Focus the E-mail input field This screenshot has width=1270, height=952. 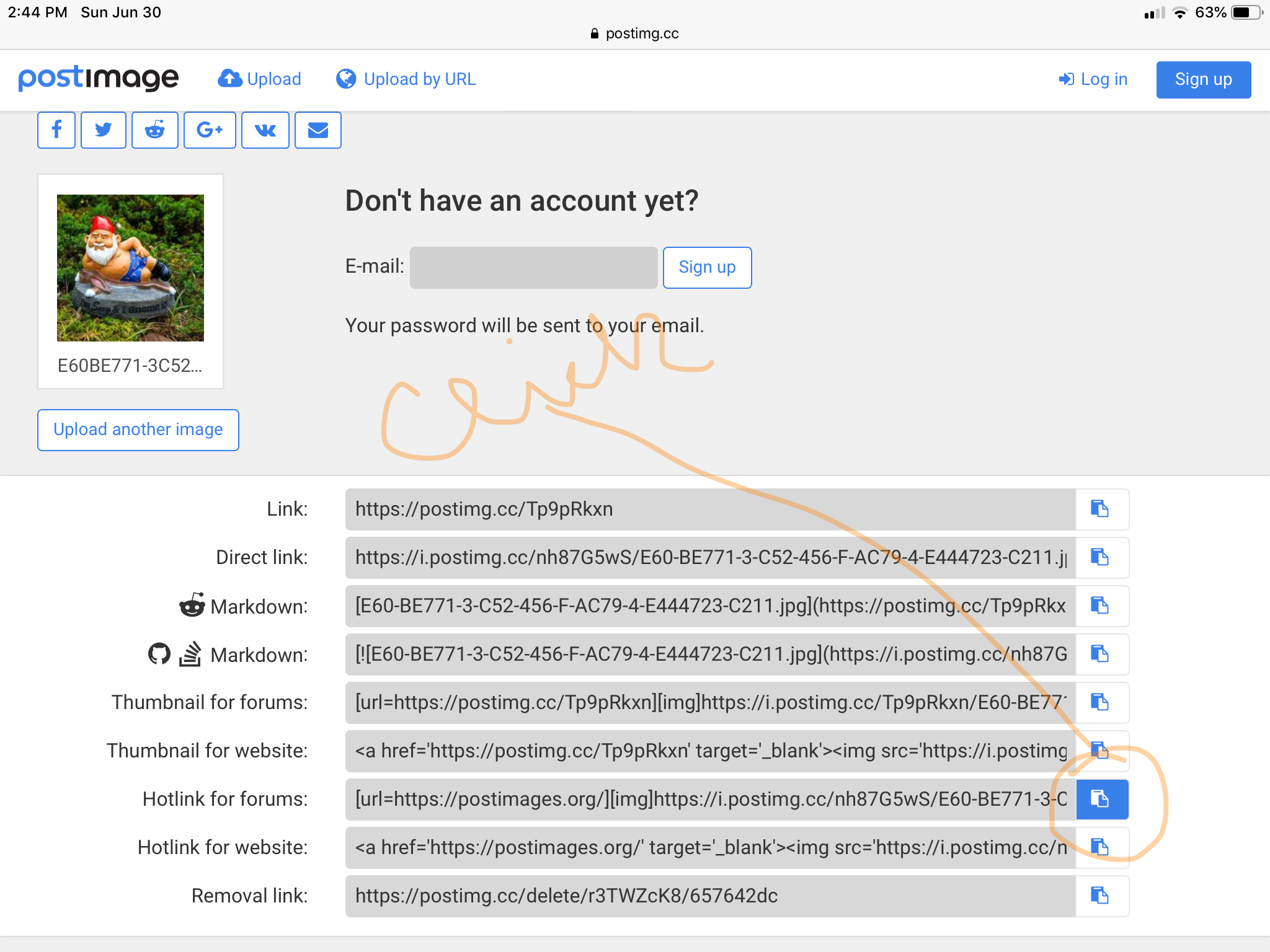pos(533,268)
